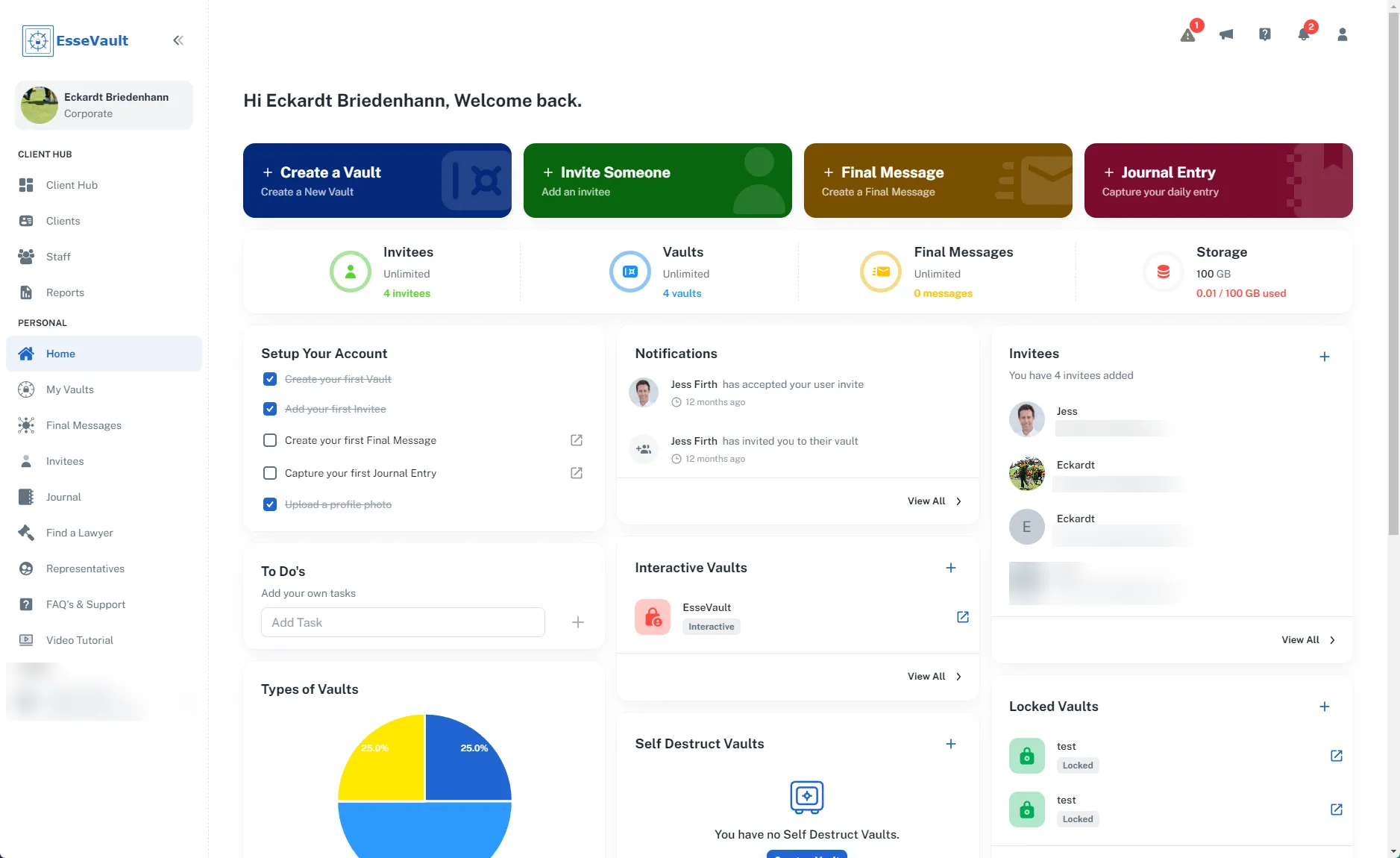The width and height of the screenshot is (1400, 858).
Task: Open the announcements megaphone icon
Action: pos(1226,34)
